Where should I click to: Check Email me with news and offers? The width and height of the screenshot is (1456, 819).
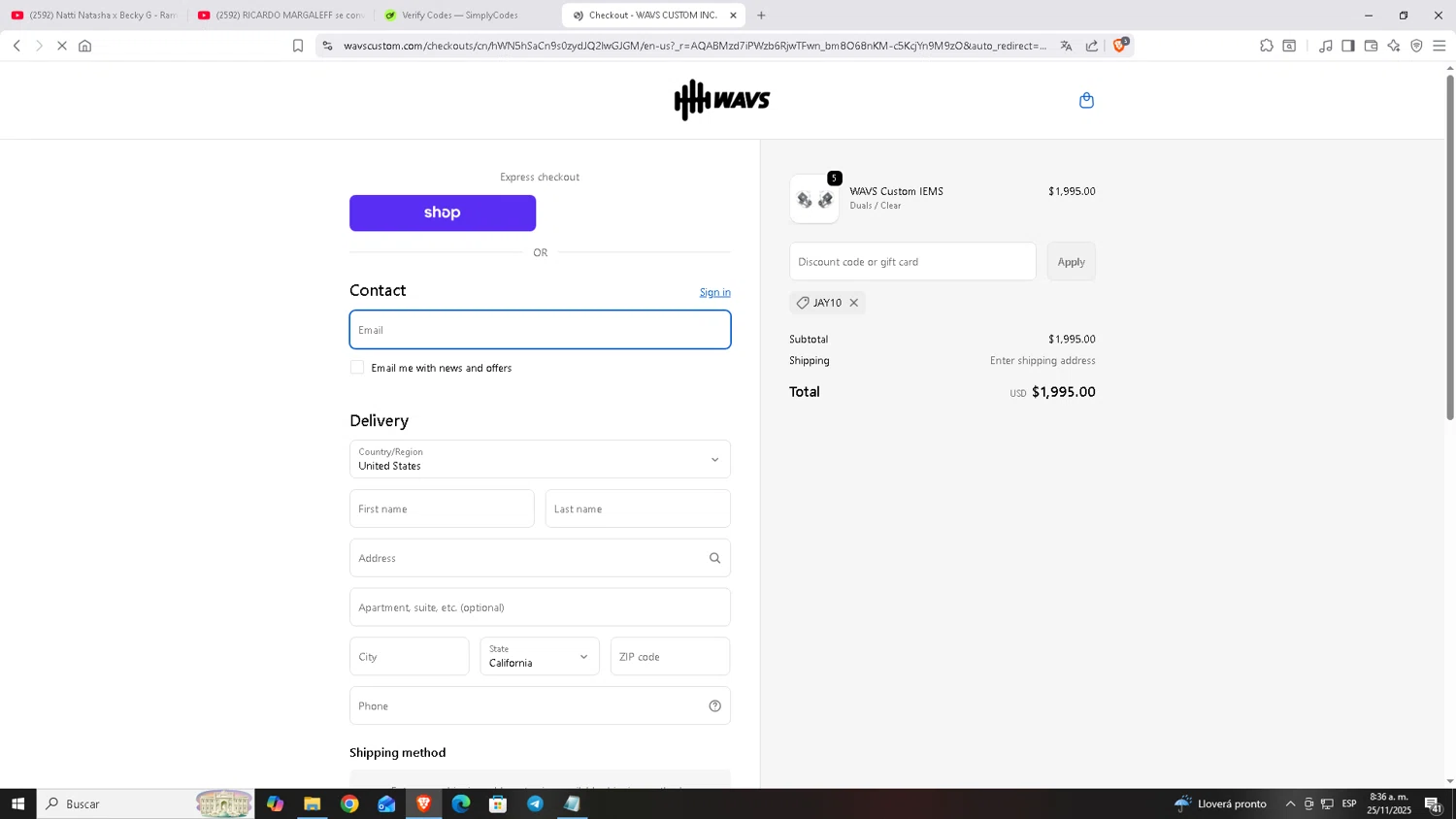(x=357, y=368)
